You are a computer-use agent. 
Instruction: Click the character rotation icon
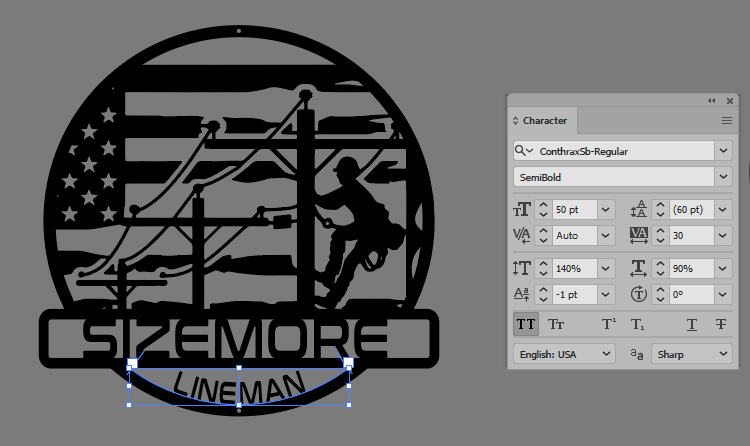tap(639, 295)
